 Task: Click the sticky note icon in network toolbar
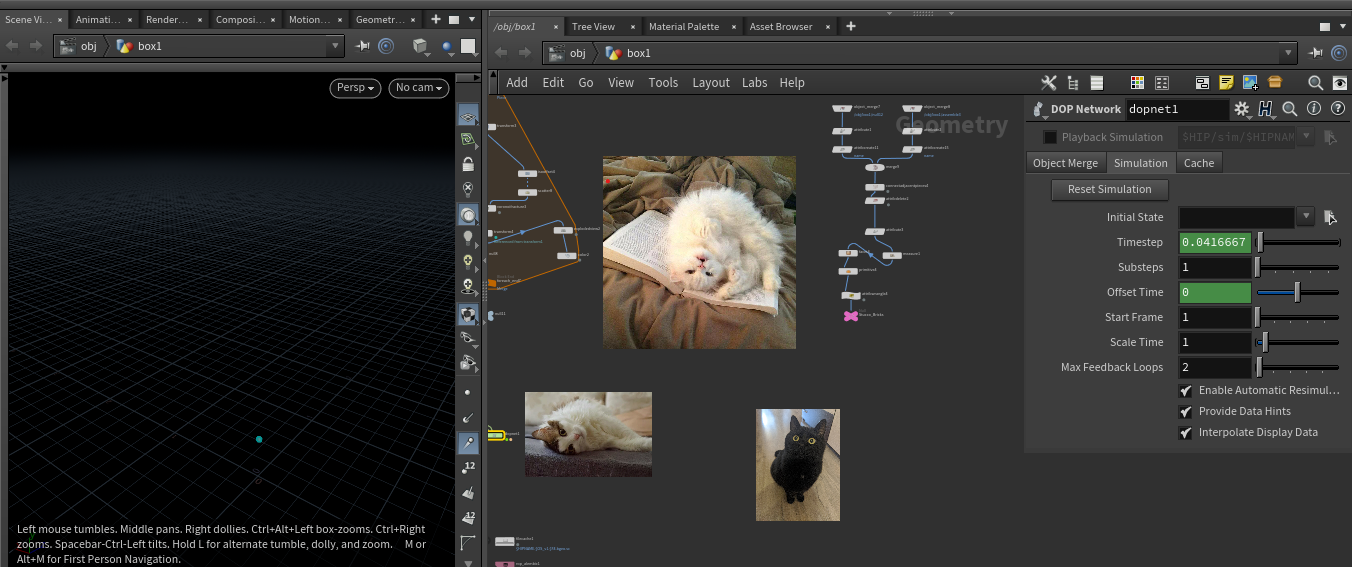[x=1226, y=83]
